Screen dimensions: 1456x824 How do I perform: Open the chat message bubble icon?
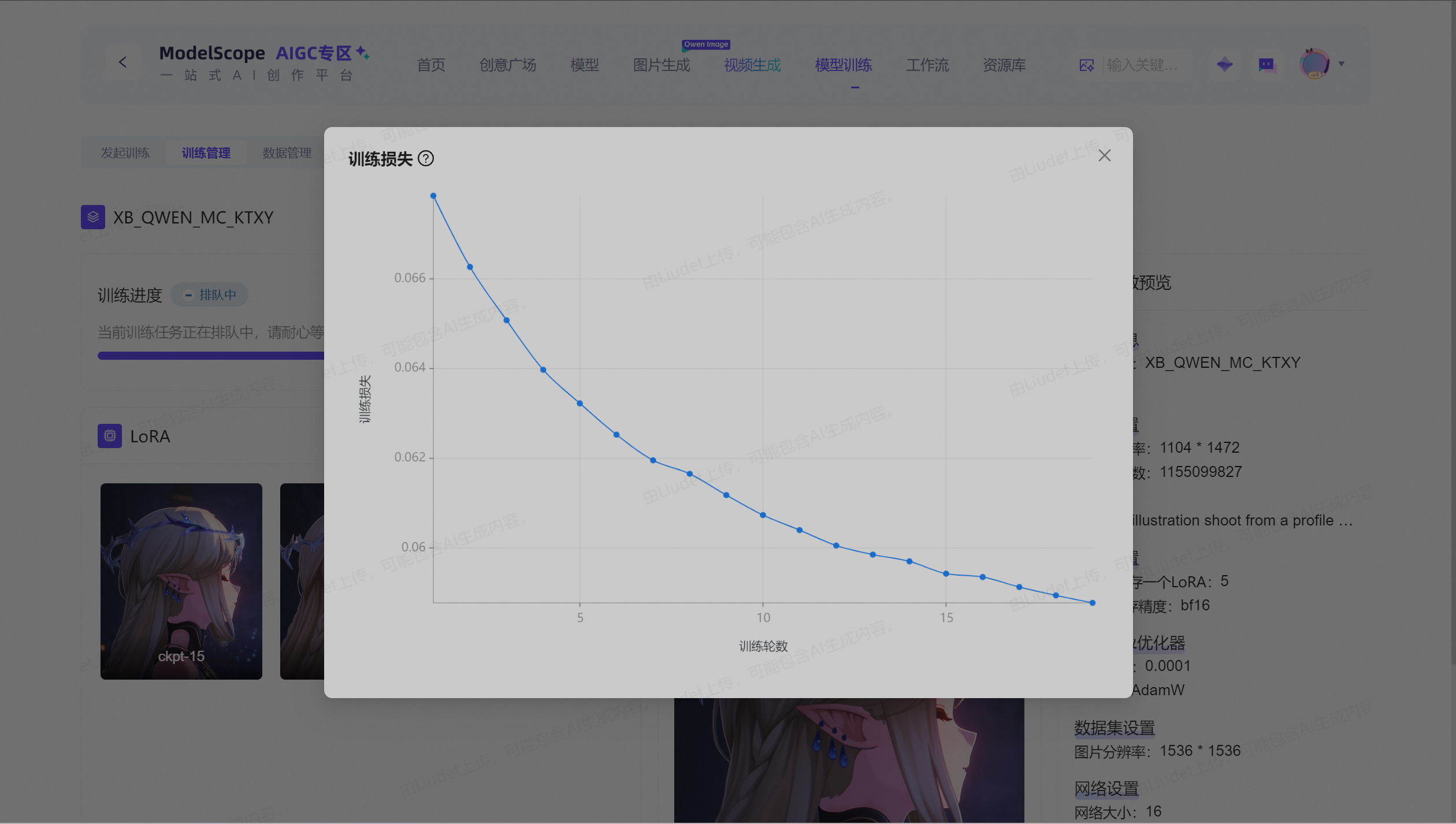tap(1266, 64)
